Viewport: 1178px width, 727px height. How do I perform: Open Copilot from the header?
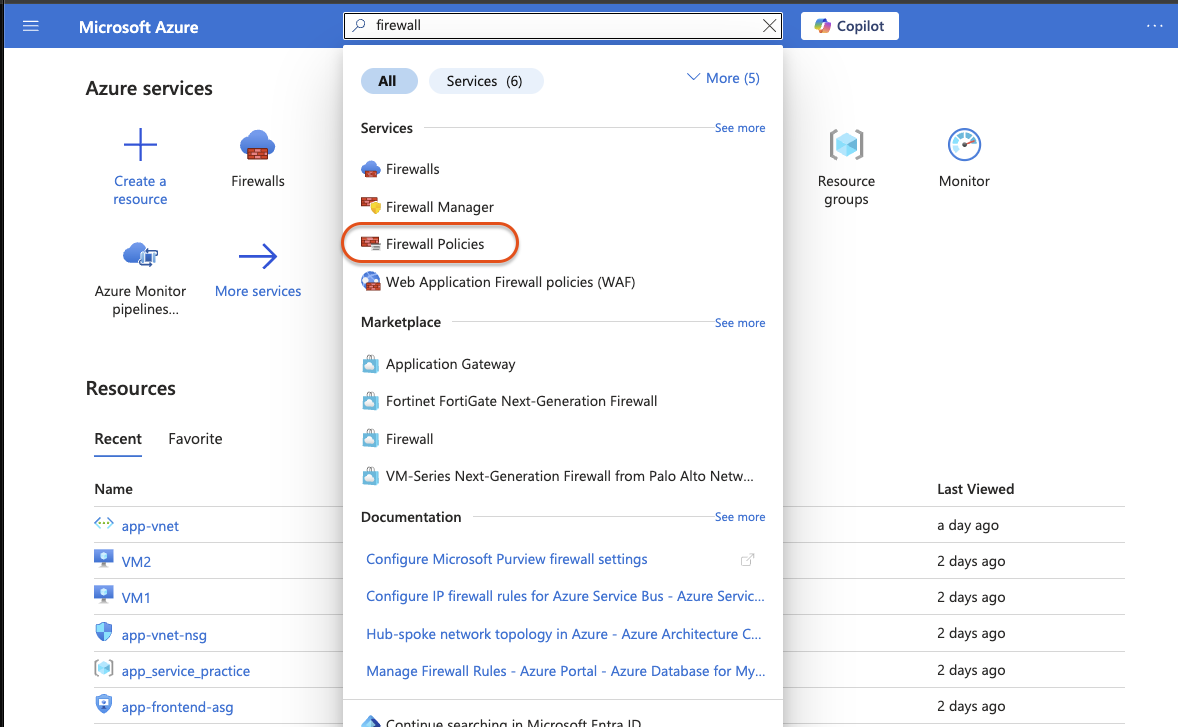click(850, 26)
